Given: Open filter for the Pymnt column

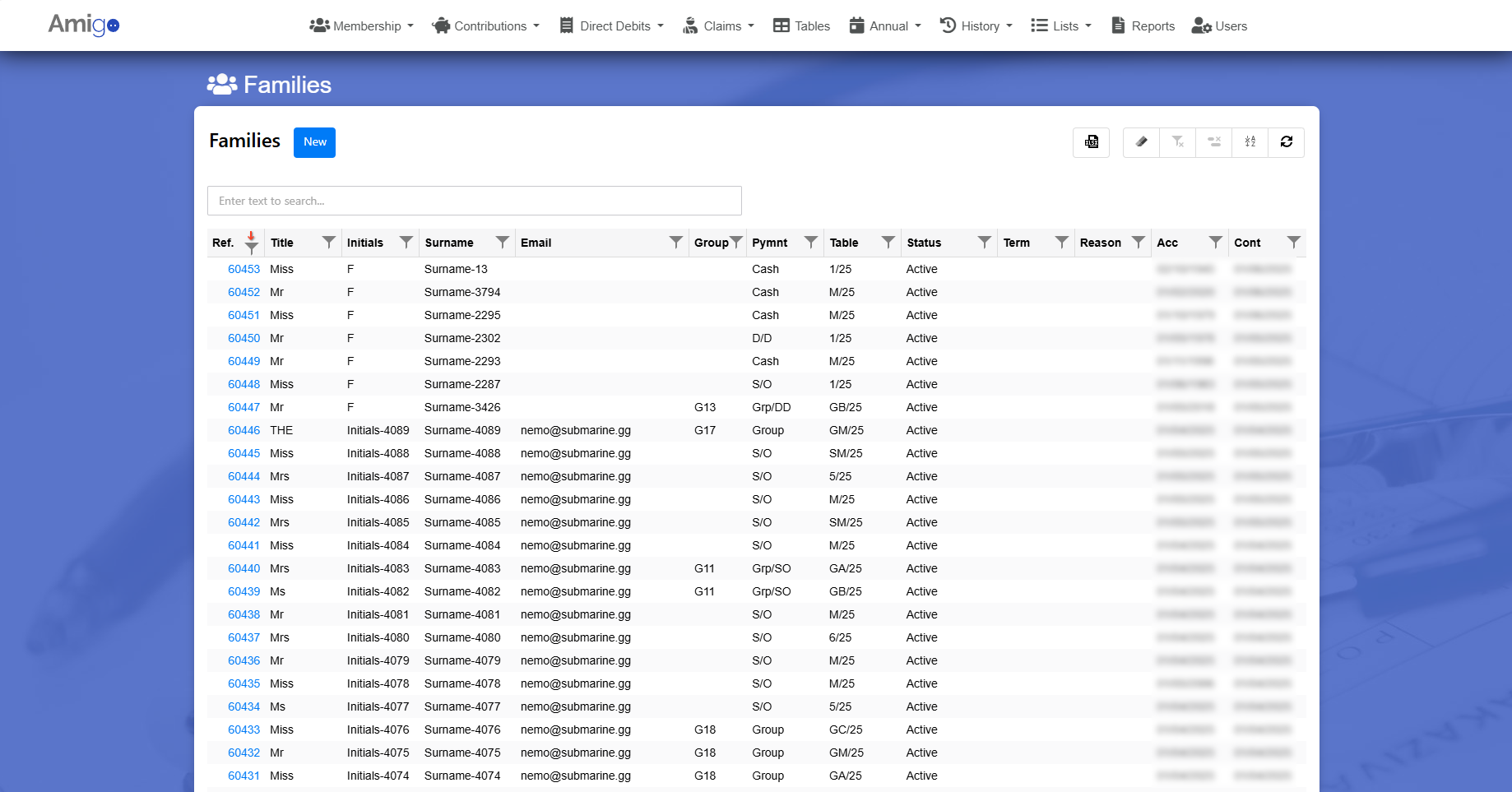Looking at the screenshot, I should pyautogui.click(x=810, y=243).
